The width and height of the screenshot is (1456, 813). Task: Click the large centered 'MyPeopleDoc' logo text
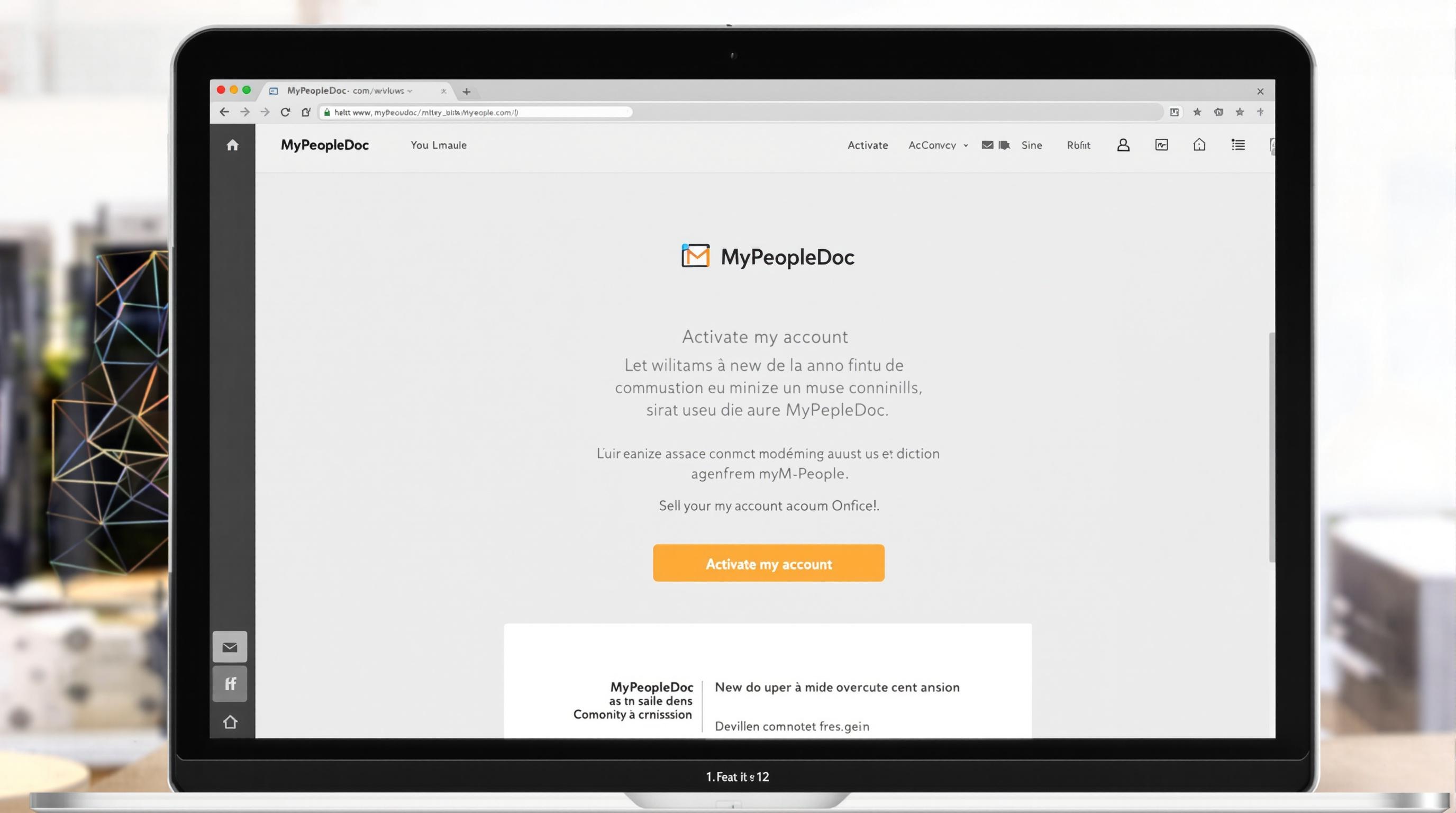[787, 257]
